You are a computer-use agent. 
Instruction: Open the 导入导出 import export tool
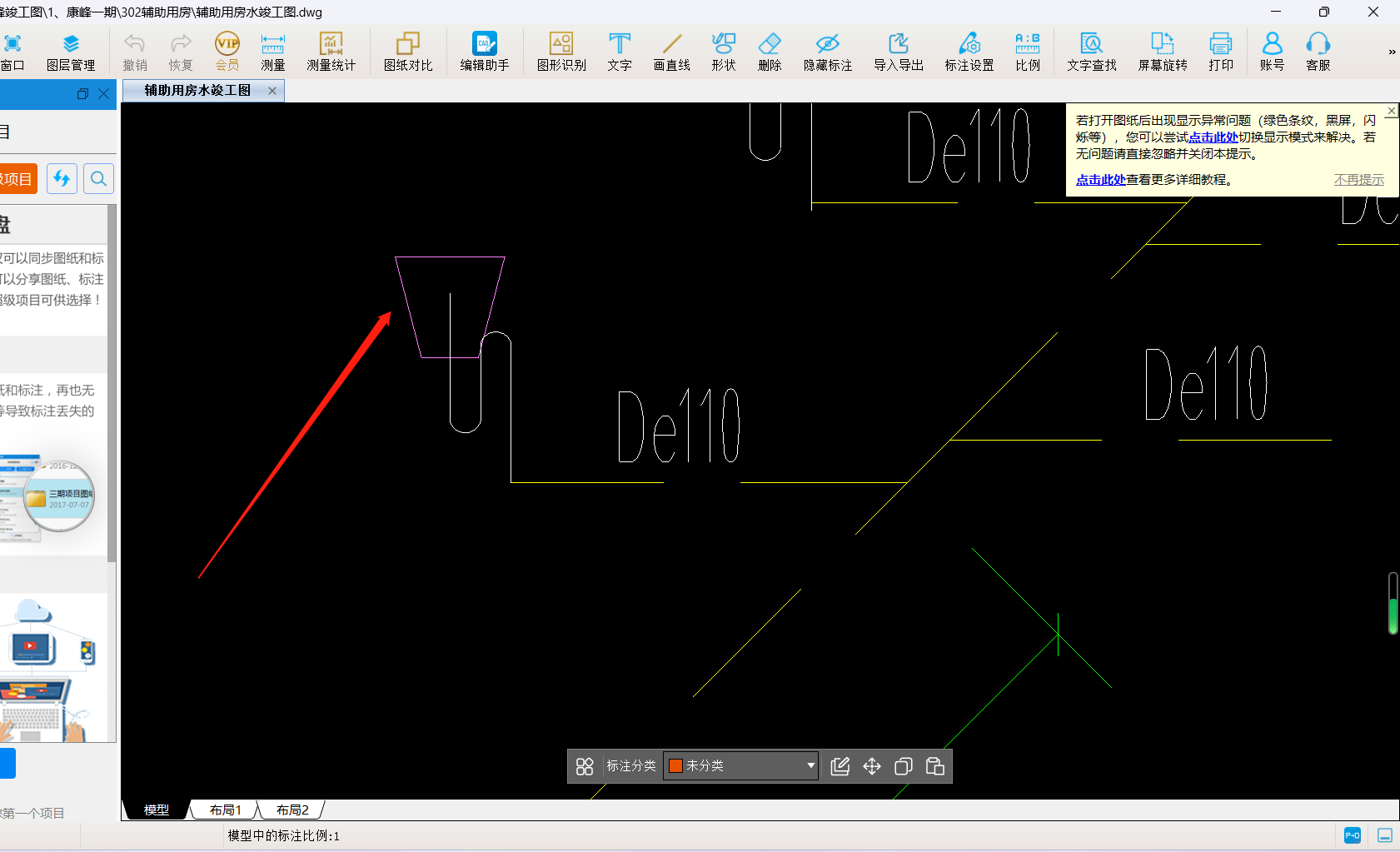(899, 52)
